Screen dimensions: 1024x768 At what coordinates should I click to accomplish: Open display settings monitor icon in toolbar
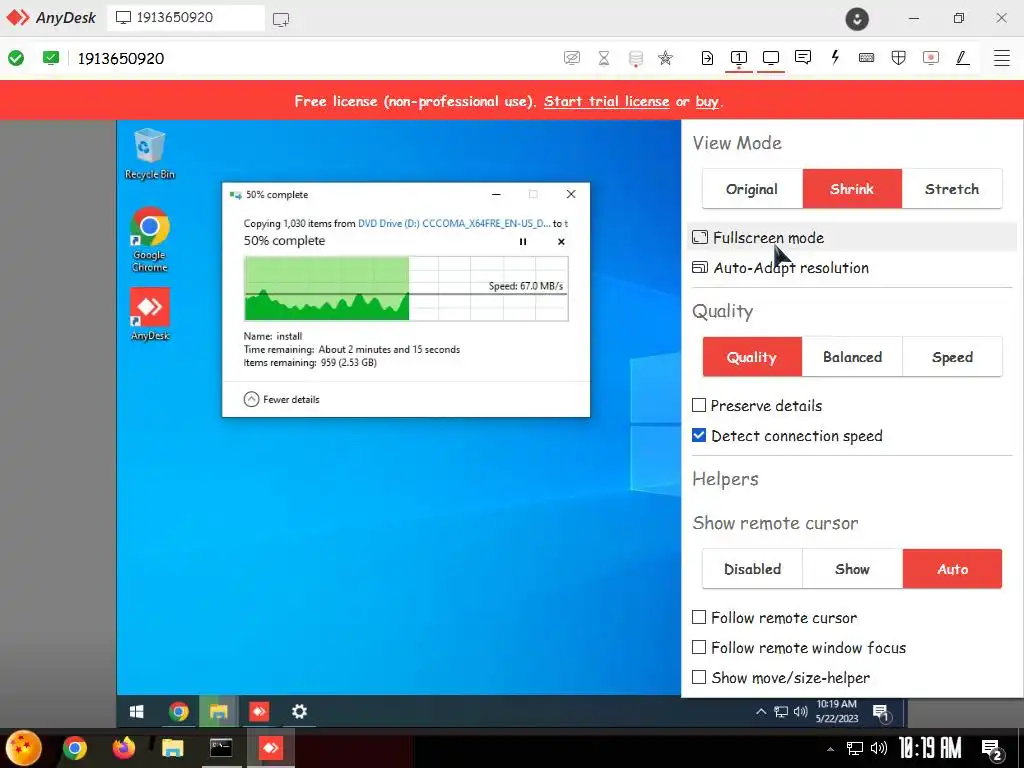771,58
